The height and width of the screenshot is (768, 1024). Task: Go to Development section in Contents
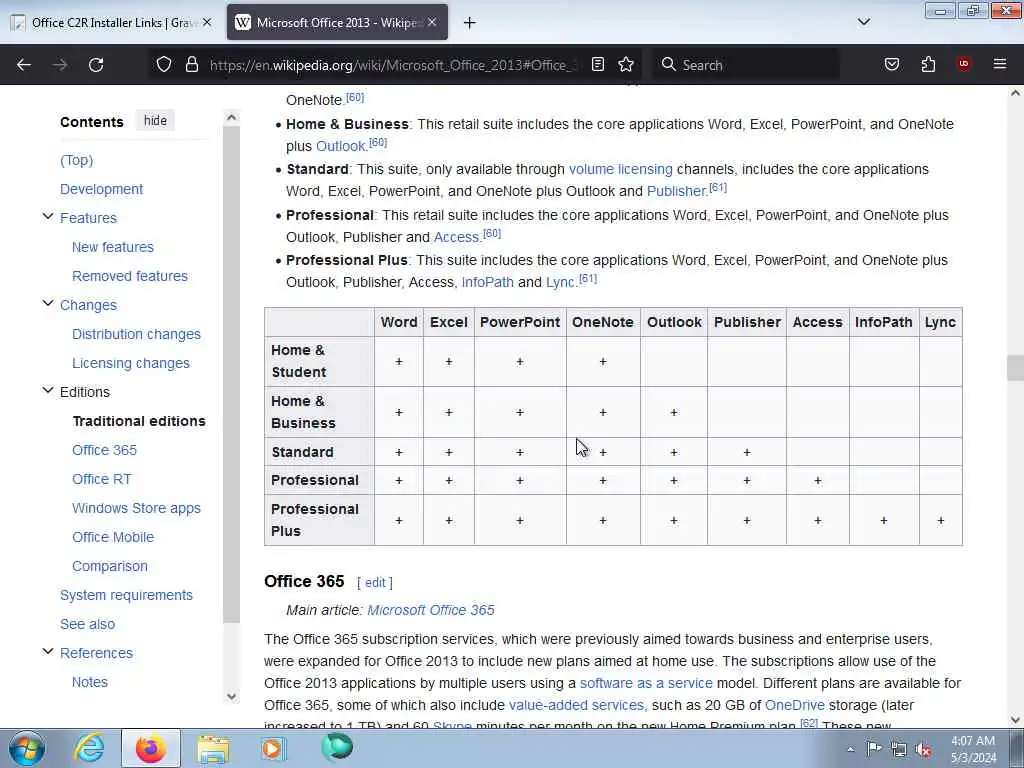click(101, 189)
